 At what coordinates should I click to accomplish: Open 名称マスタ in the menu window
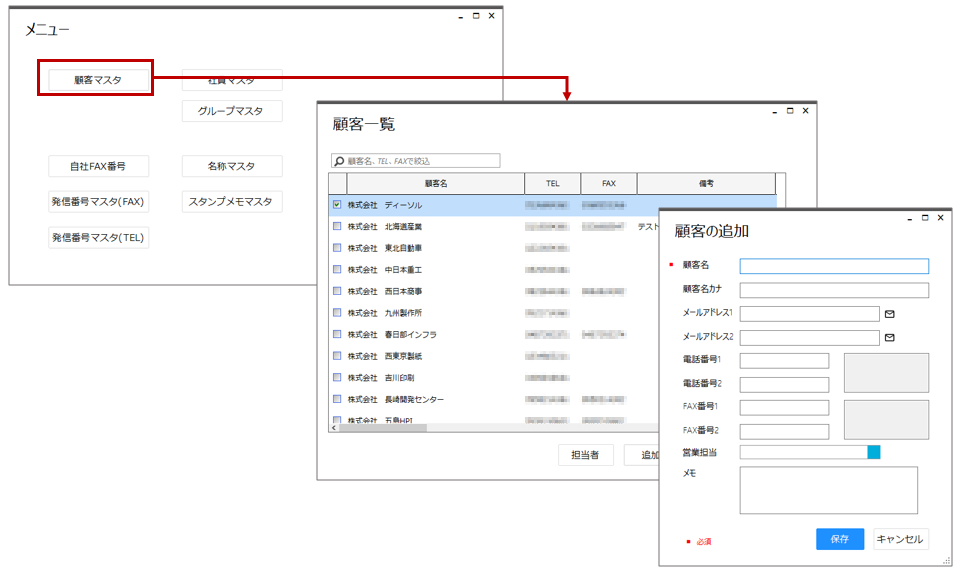click(231, 166)
